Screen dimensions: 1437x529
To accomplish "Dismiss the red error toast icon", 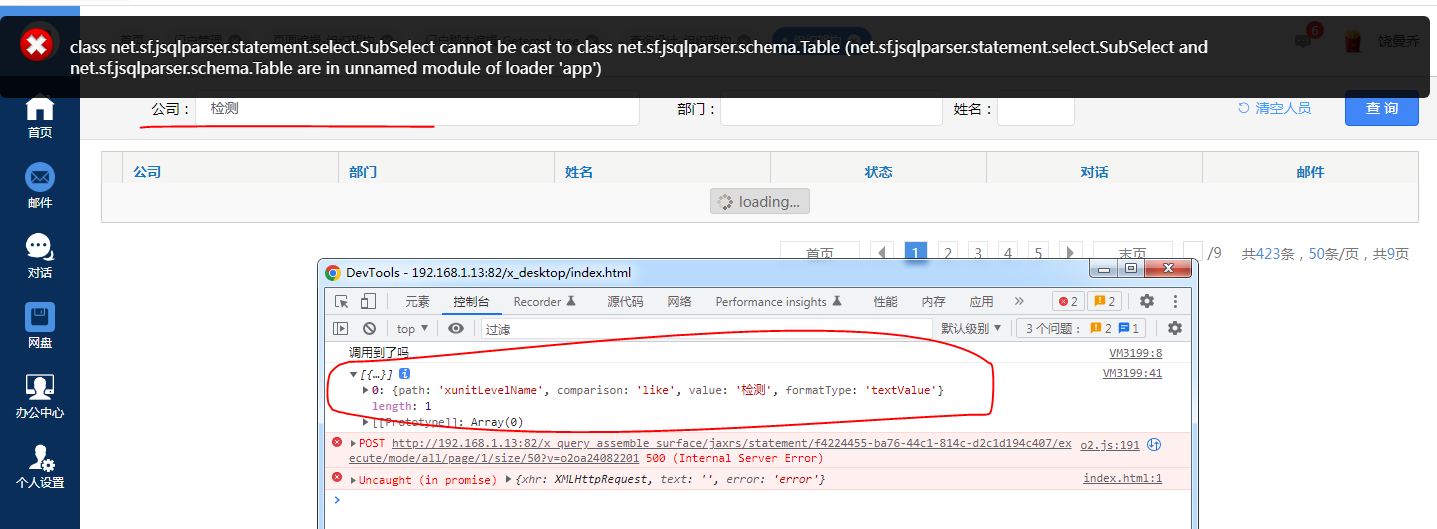I will (36, 44).
